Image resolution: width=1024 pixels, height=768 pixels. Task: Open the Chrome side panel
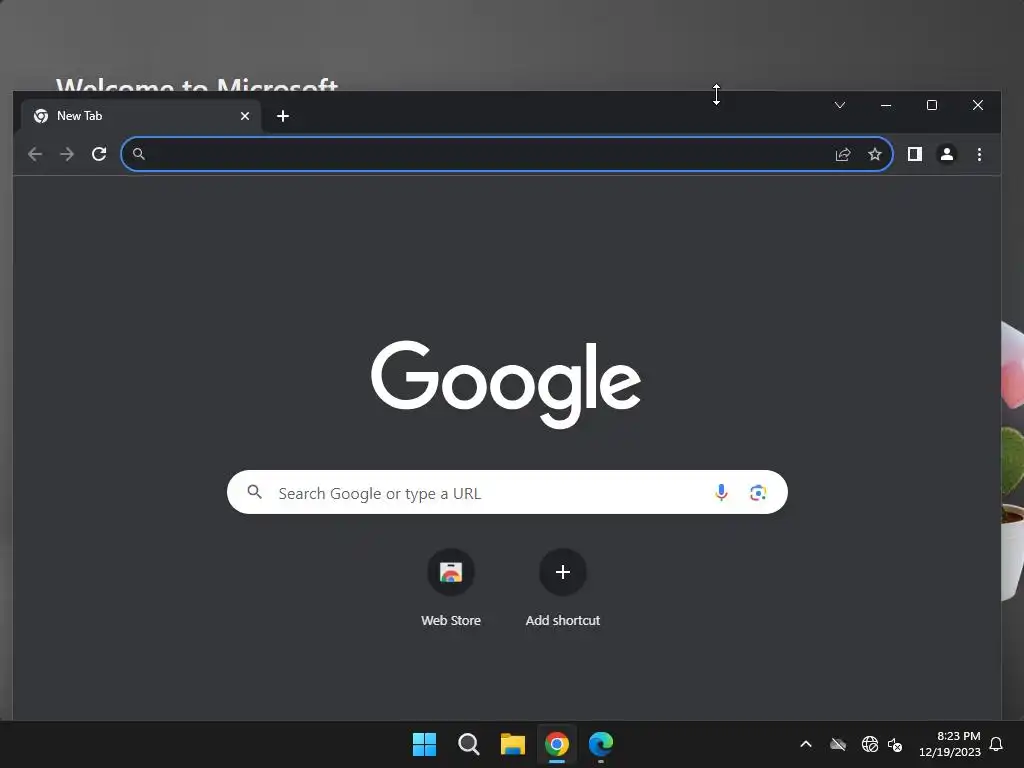coord(914,154)
